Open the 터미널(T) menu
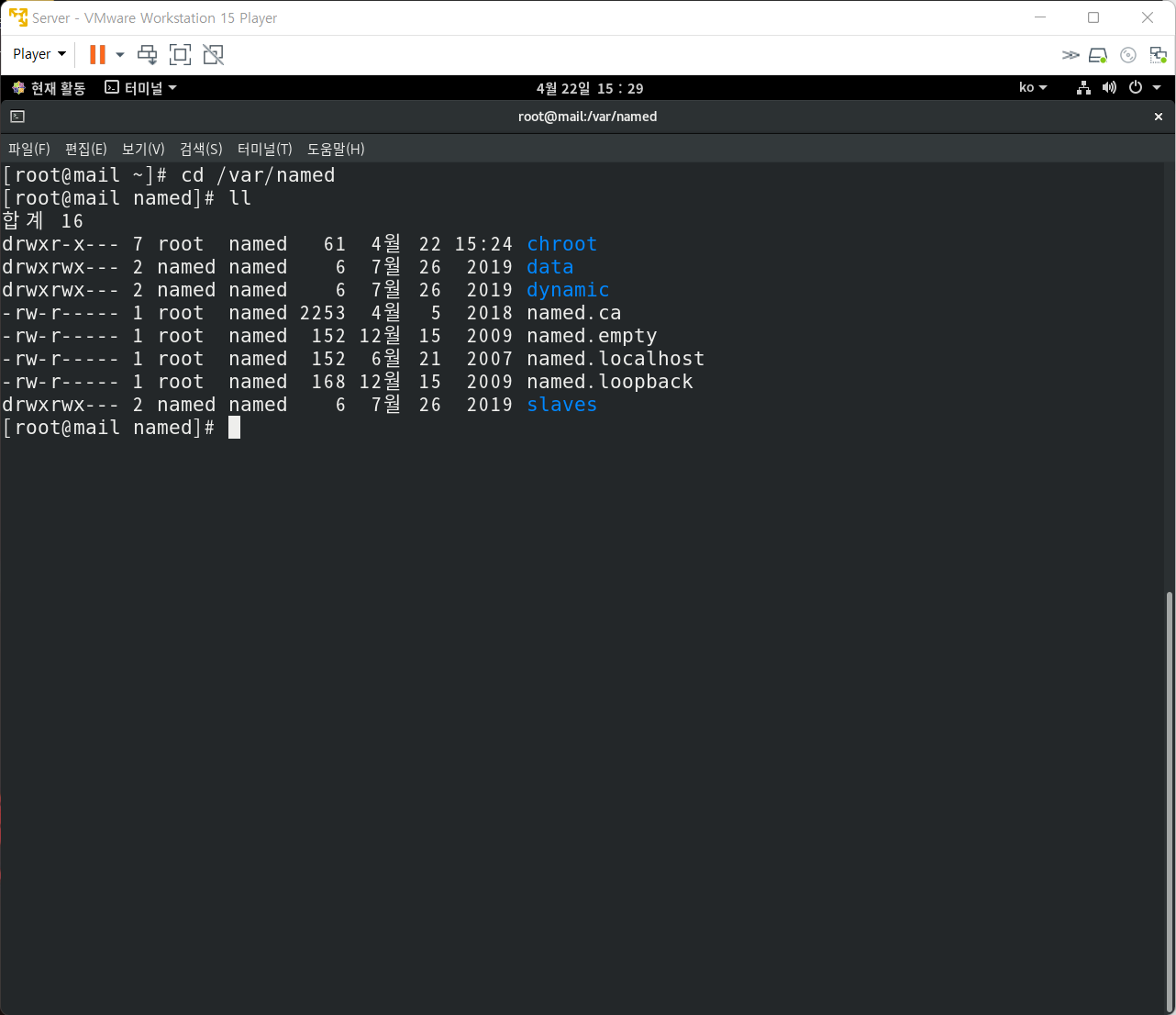 [x=265, y=149]
